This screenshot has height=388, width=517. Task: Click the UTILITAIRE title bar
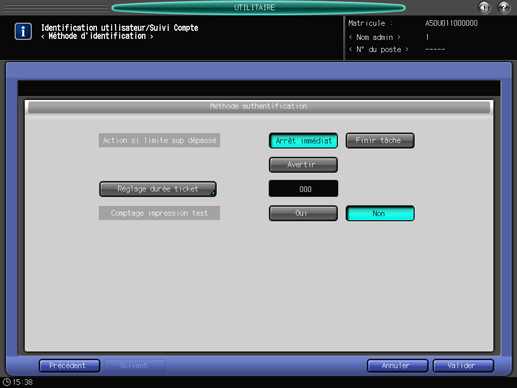pos(258,7)
